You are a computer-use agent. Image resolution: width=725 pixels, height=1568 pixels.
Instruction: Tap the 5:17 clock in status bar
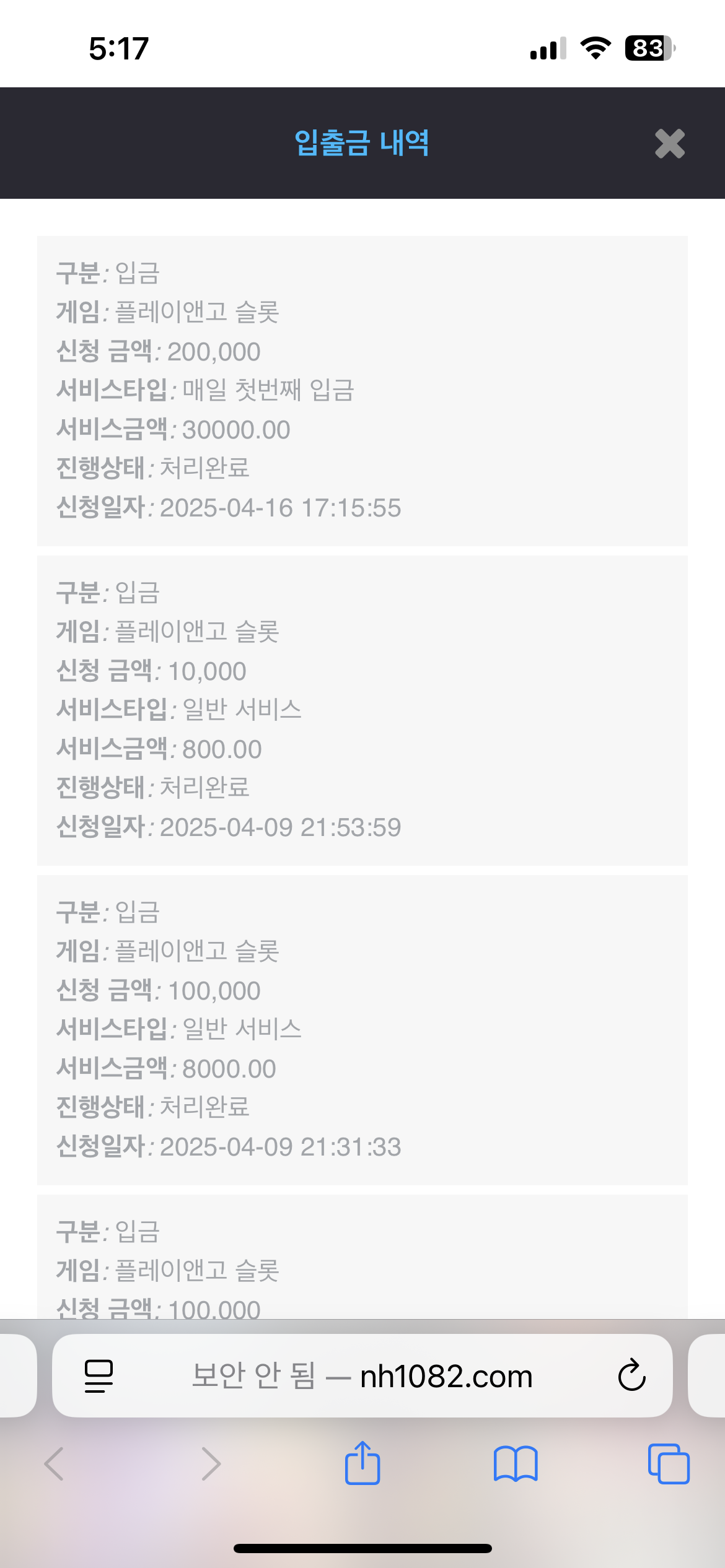119,48
